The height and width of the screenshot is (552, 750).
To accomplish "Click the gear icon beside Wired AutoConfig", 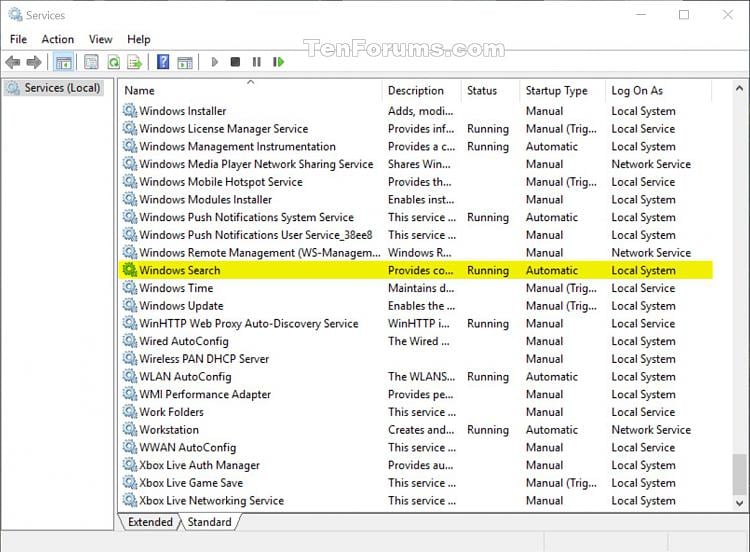I will tap(130, 341).
